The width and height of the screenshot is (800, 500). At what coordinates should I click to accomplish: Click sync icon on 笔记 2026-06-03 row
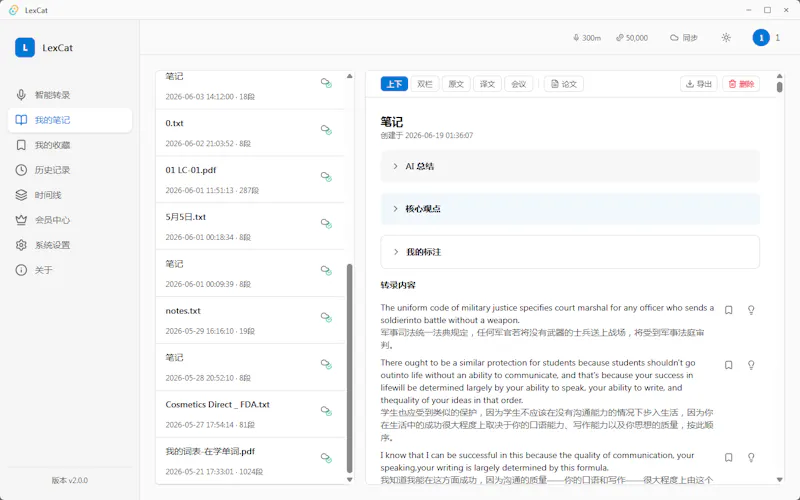(x=327, y=83)
